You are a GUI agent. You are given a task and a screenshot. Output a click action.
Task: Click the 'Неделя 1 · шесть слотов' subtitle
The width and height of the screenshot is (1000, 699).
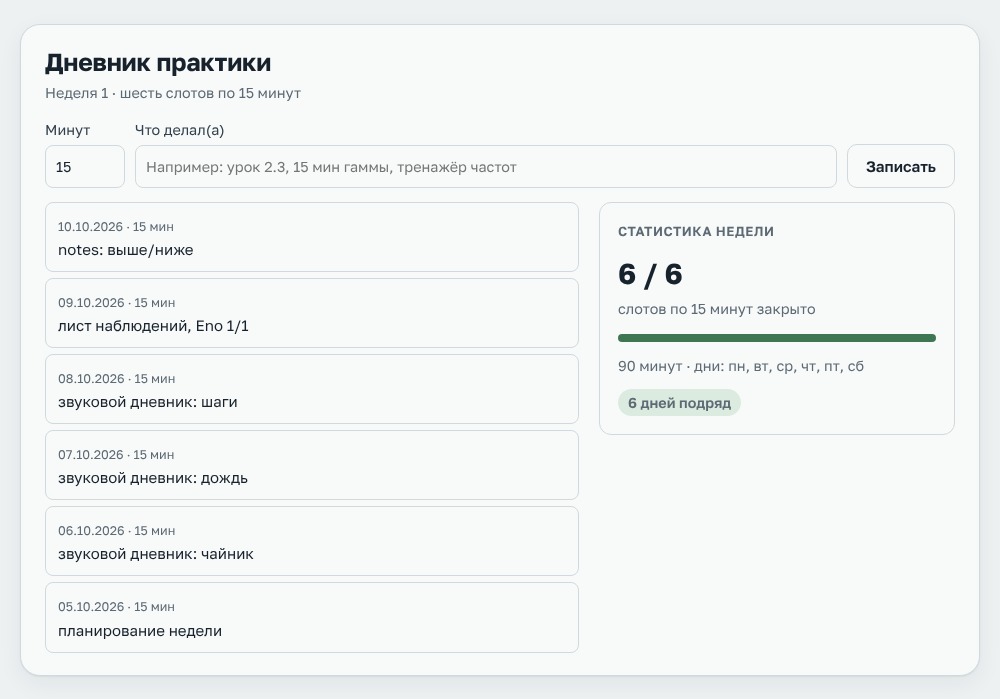pyautogui.click(x=173, y=93)
